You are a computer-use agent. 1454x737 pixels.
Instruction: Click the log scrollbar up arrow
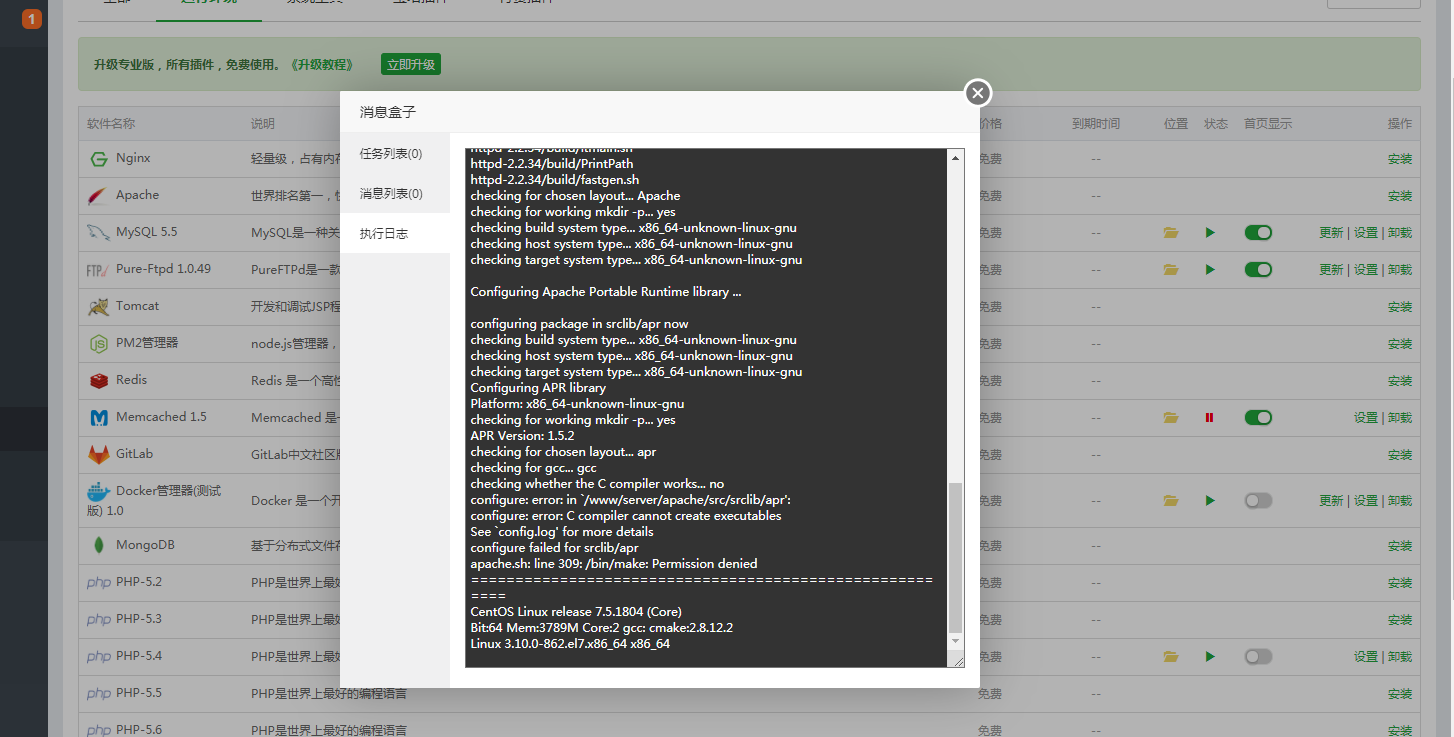point(955,158)
